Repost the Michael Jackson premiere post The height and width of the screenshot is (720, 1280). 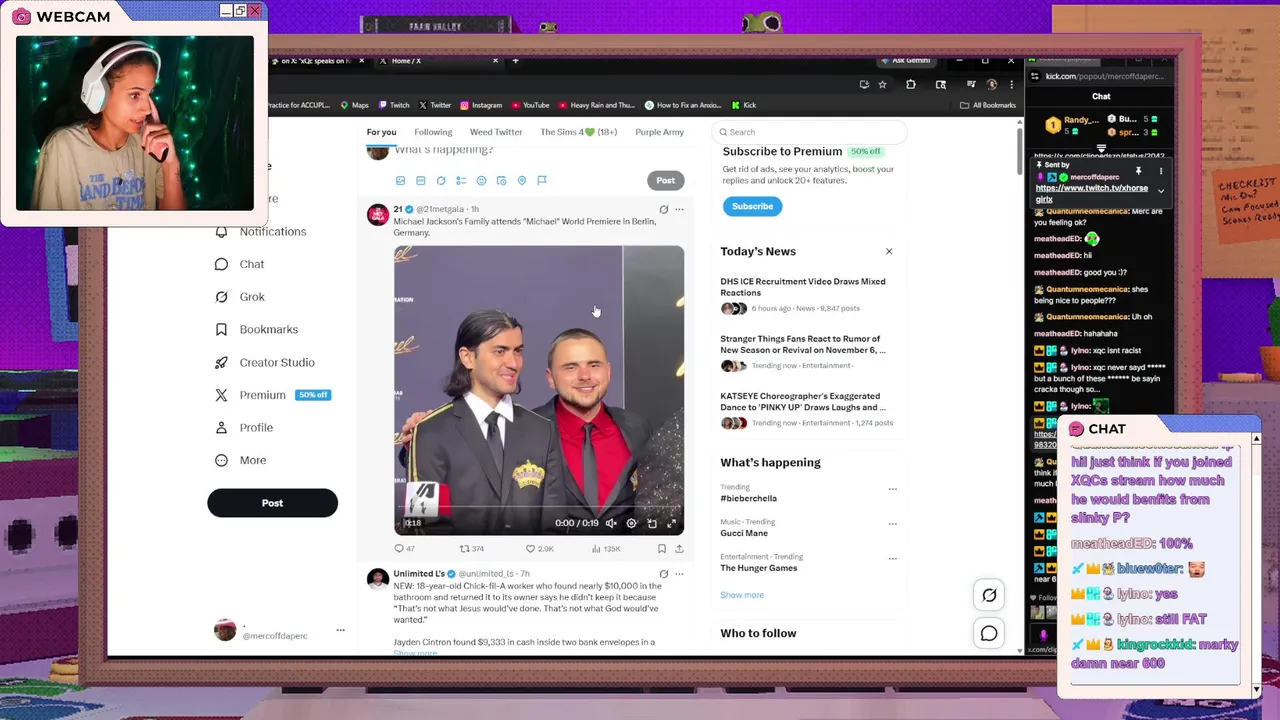[471, 548]
